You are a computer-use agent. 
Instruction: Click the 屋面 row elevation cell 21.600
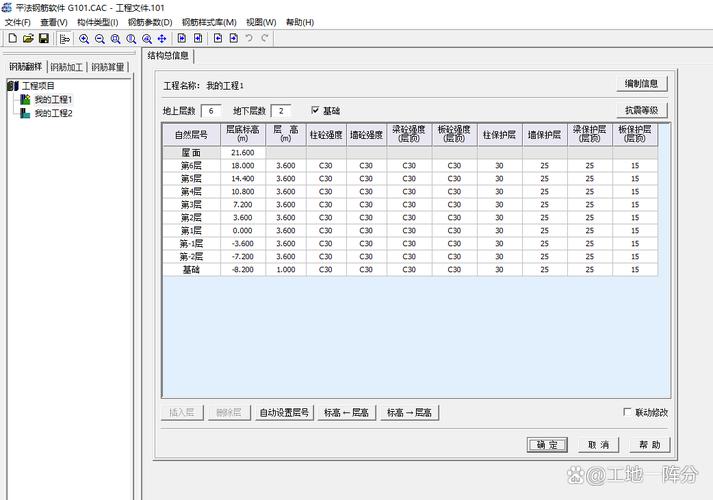pyautogui.click(x=243, y=153)
